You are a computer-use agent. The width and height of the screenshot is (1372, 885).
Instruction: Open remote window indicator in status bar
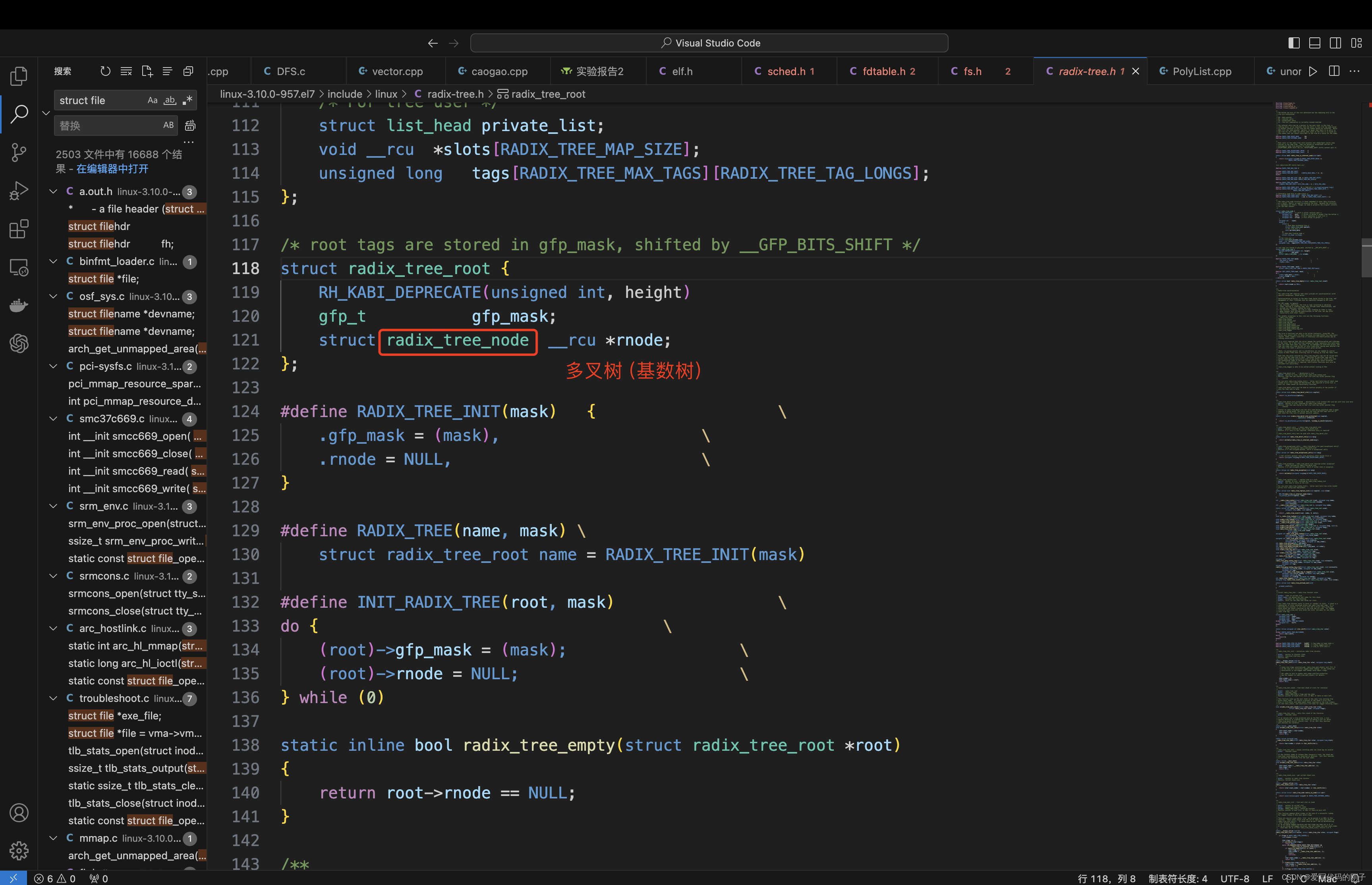13,878
